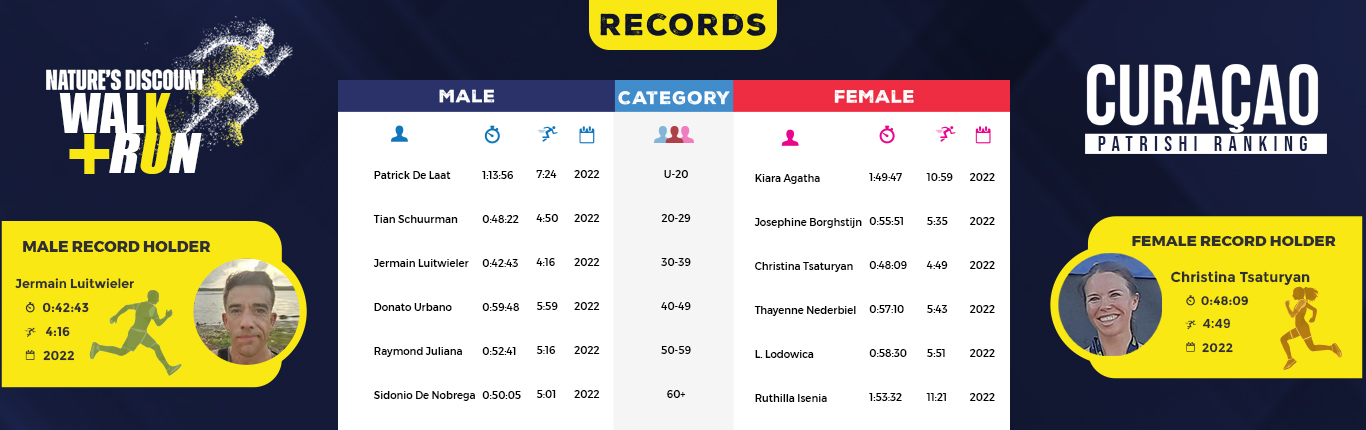This screenshot has width=1366, height=430.
Task: Click the pink stopwatch time icon
Action: tap(887, 134)
